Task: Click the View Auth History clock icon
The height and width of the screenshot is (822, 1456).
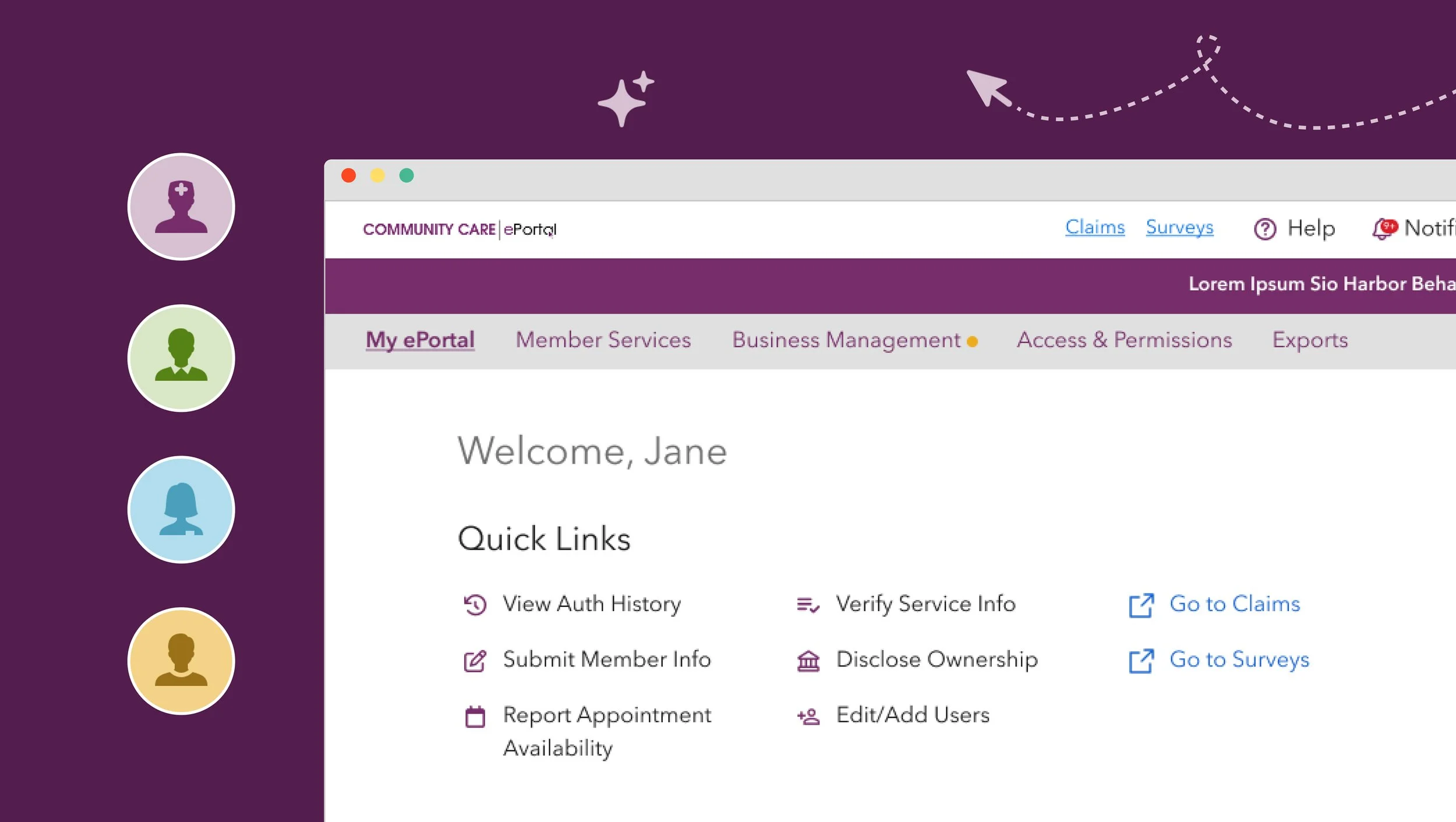Action: (475, 605)
